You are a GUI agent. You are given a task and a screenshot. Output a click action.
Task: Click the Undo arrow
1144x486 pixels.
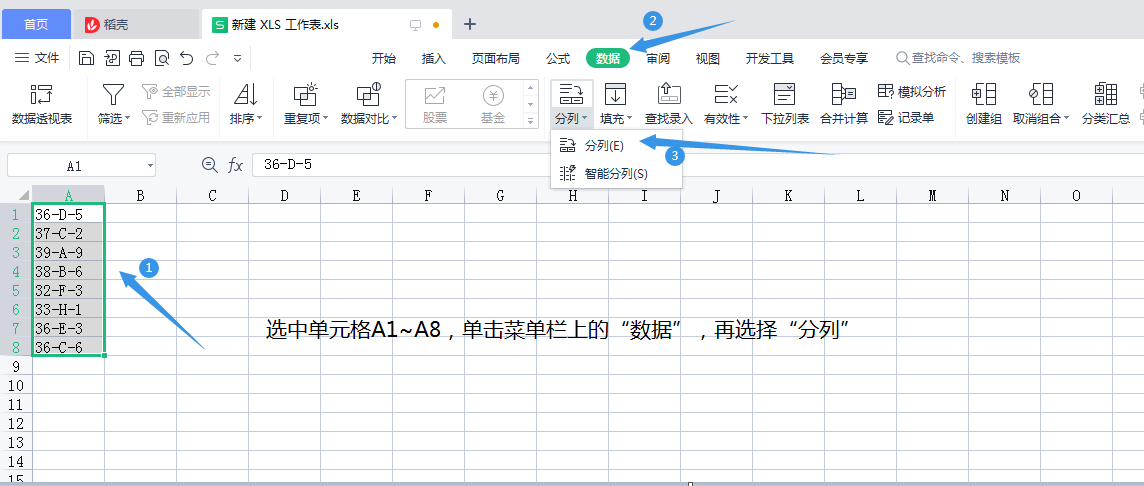pyautogui.click(x=187, y=58)
